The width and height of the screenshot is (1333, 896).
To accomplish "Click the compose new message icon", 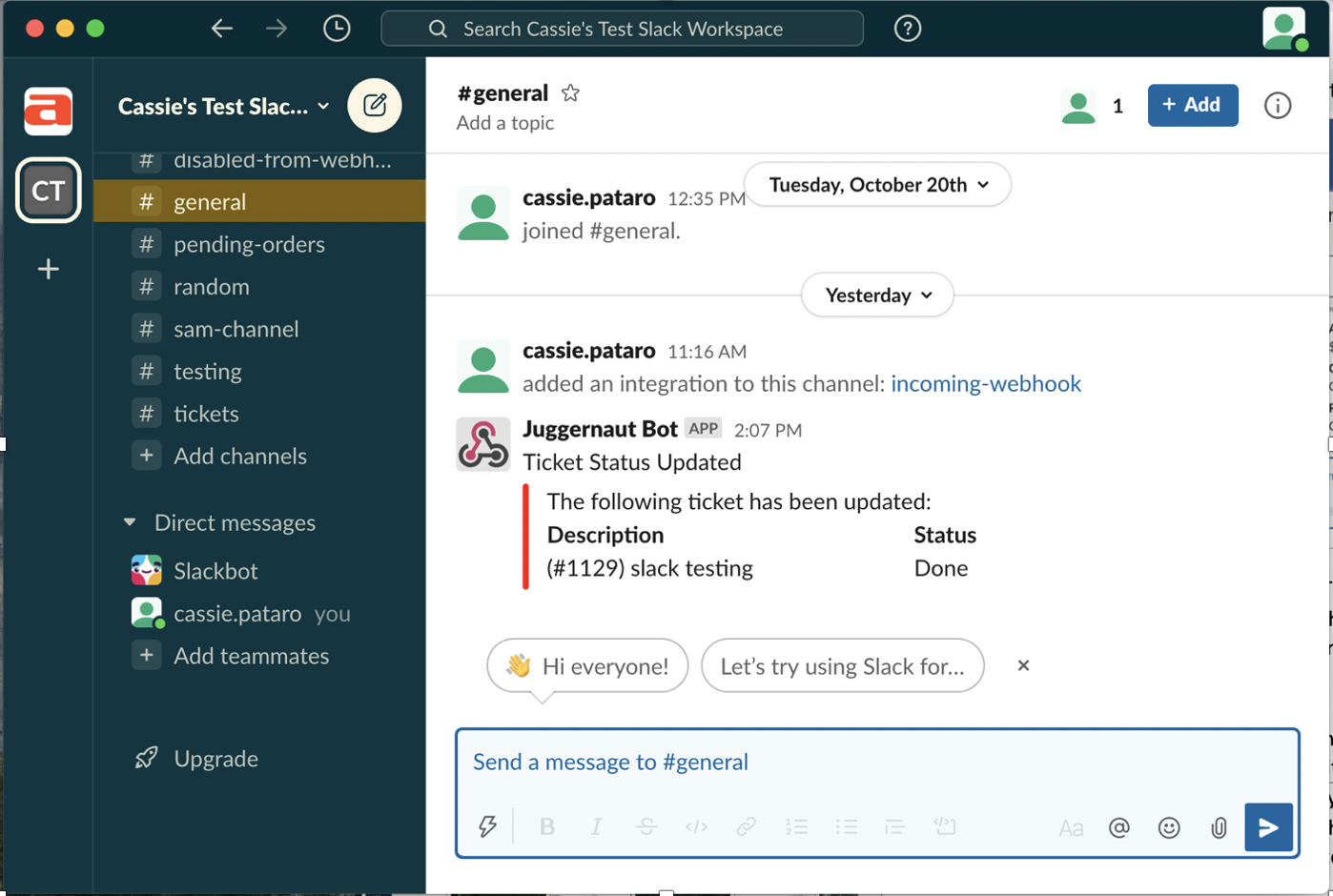I will click(x=375, y=105).
